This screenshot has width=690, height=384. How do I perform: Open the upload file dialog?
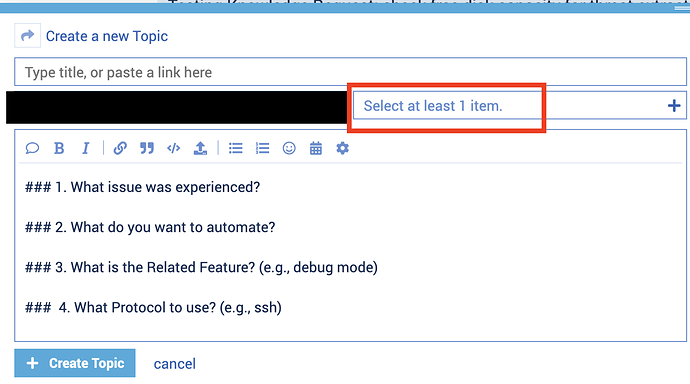(200, 148)
